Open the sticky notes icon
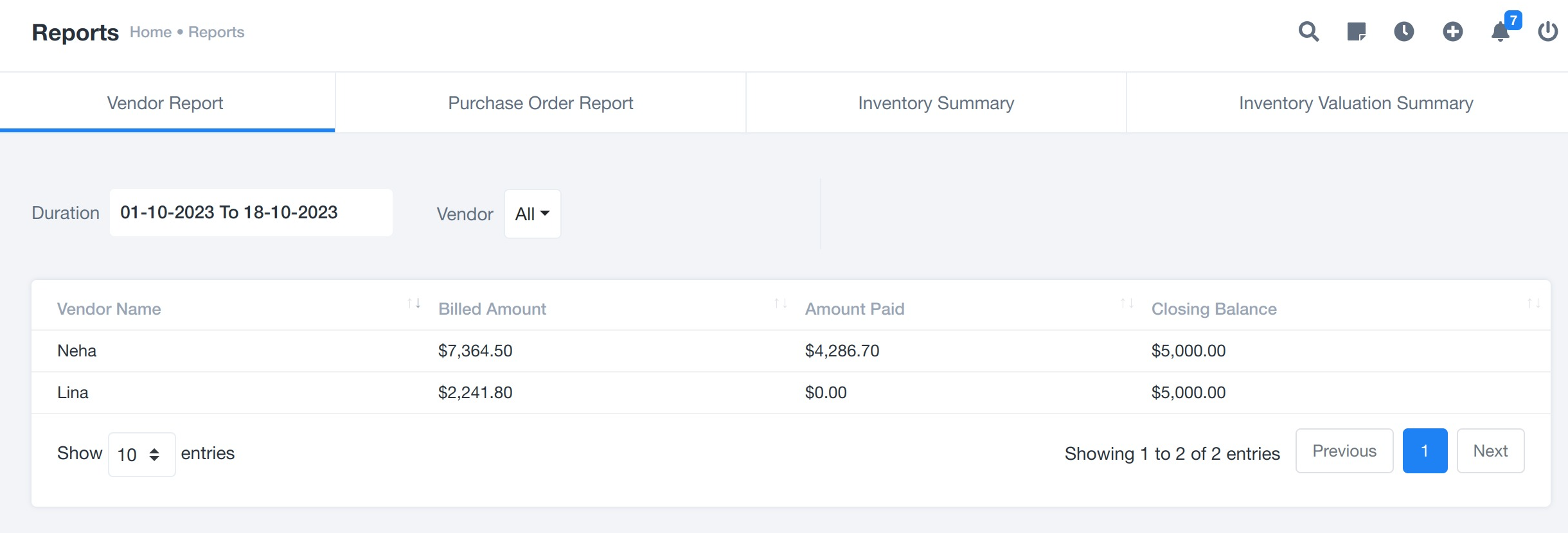This screenshot has height=533, width=1568. [1356, 31]
